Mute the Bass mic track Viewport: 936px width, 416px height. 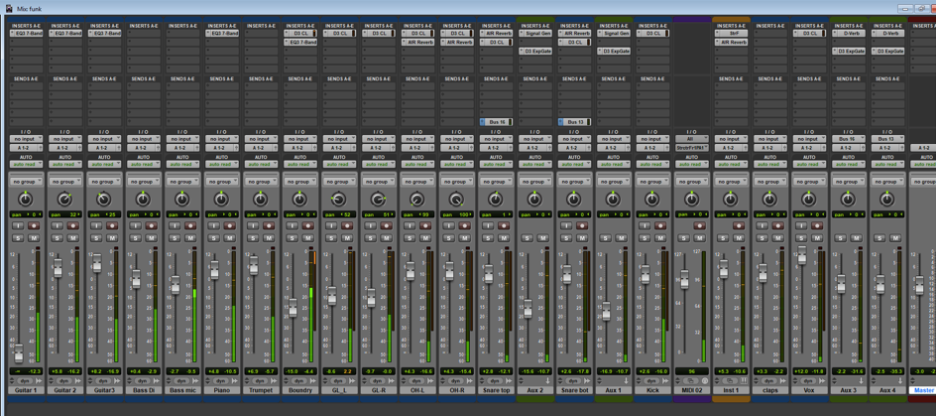point(190,238)
